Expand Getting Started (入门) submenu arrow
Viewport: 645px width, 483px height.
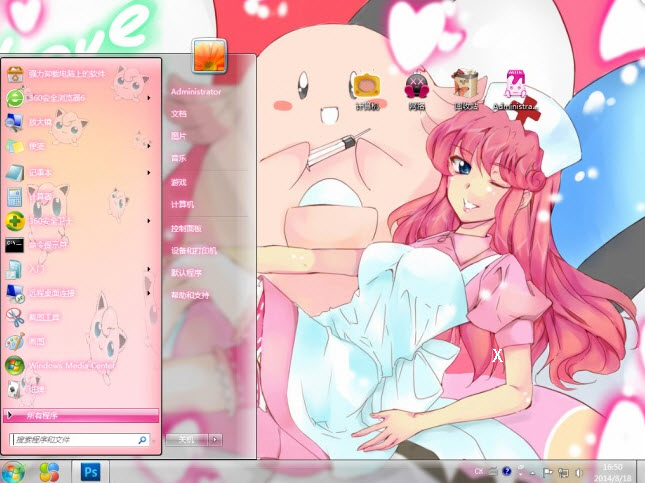pos(148,269)
